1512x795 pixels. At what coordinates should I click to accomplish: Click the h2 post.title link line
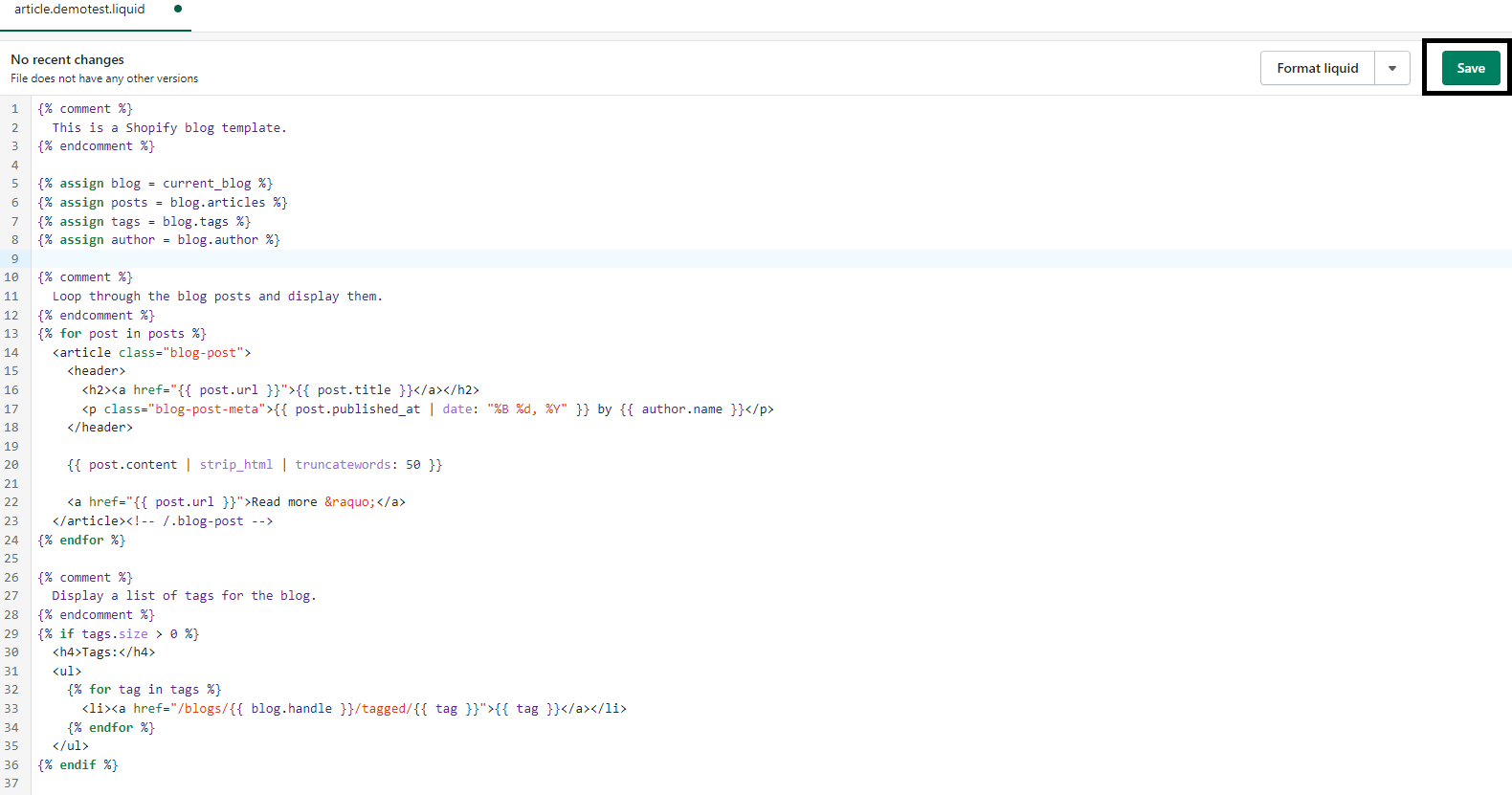coord(280,390)
